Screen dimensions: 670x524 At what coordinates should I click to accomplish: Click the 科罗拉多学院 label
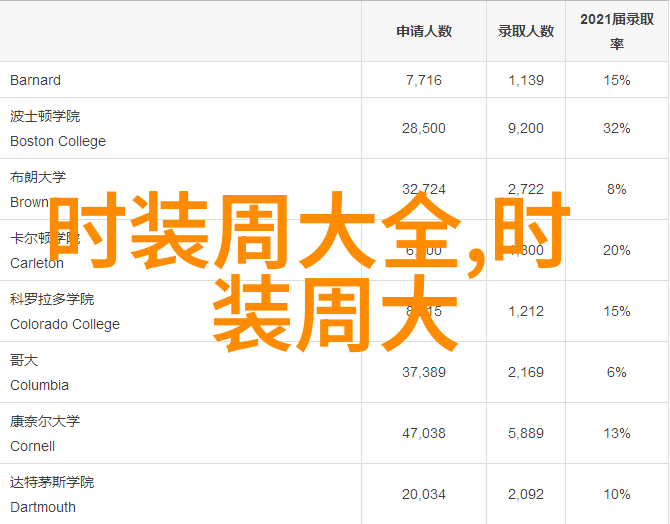coord(52,299)
